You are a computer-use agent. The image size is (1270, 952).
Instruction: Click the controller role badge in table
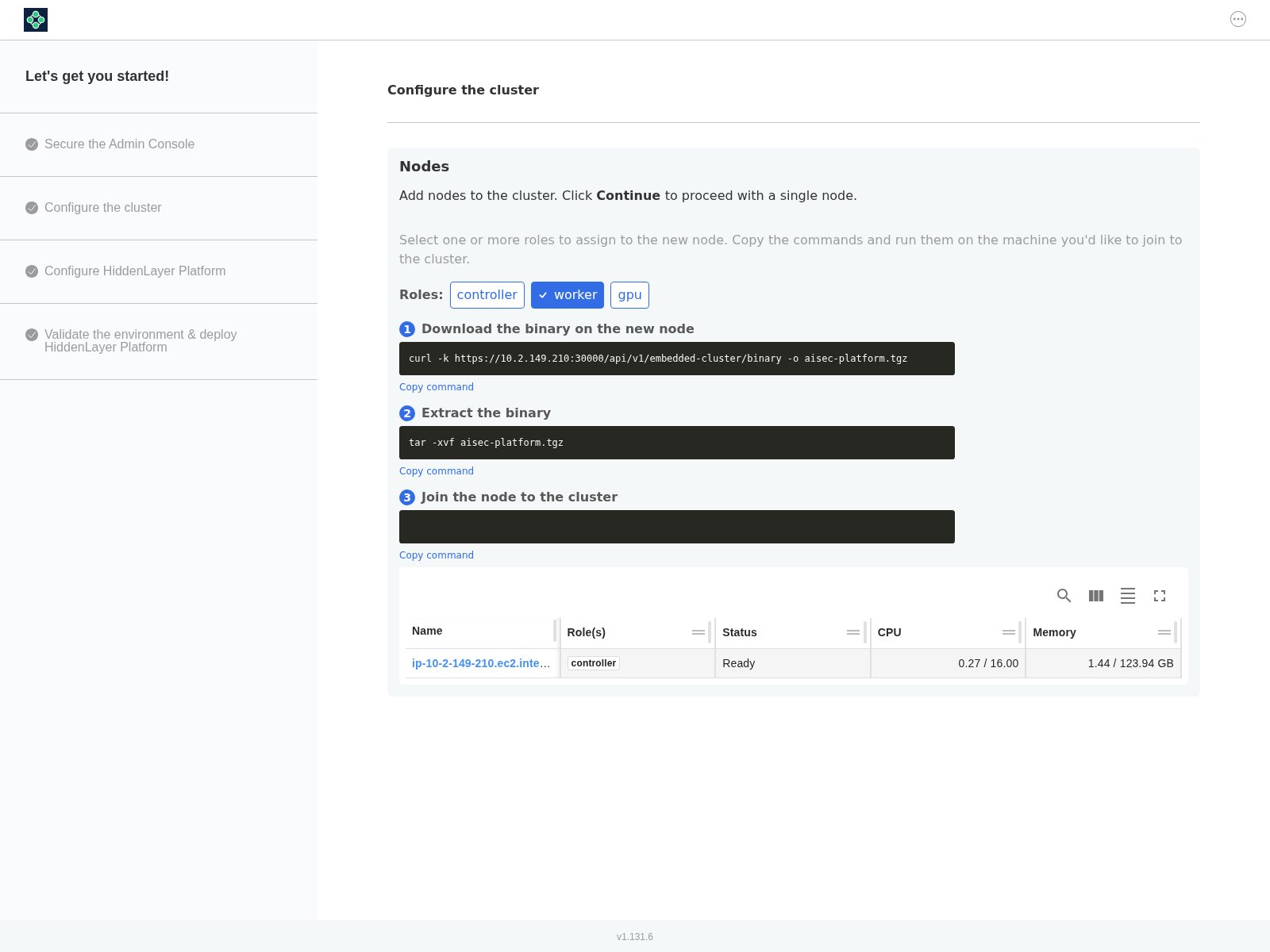(594, 663)
